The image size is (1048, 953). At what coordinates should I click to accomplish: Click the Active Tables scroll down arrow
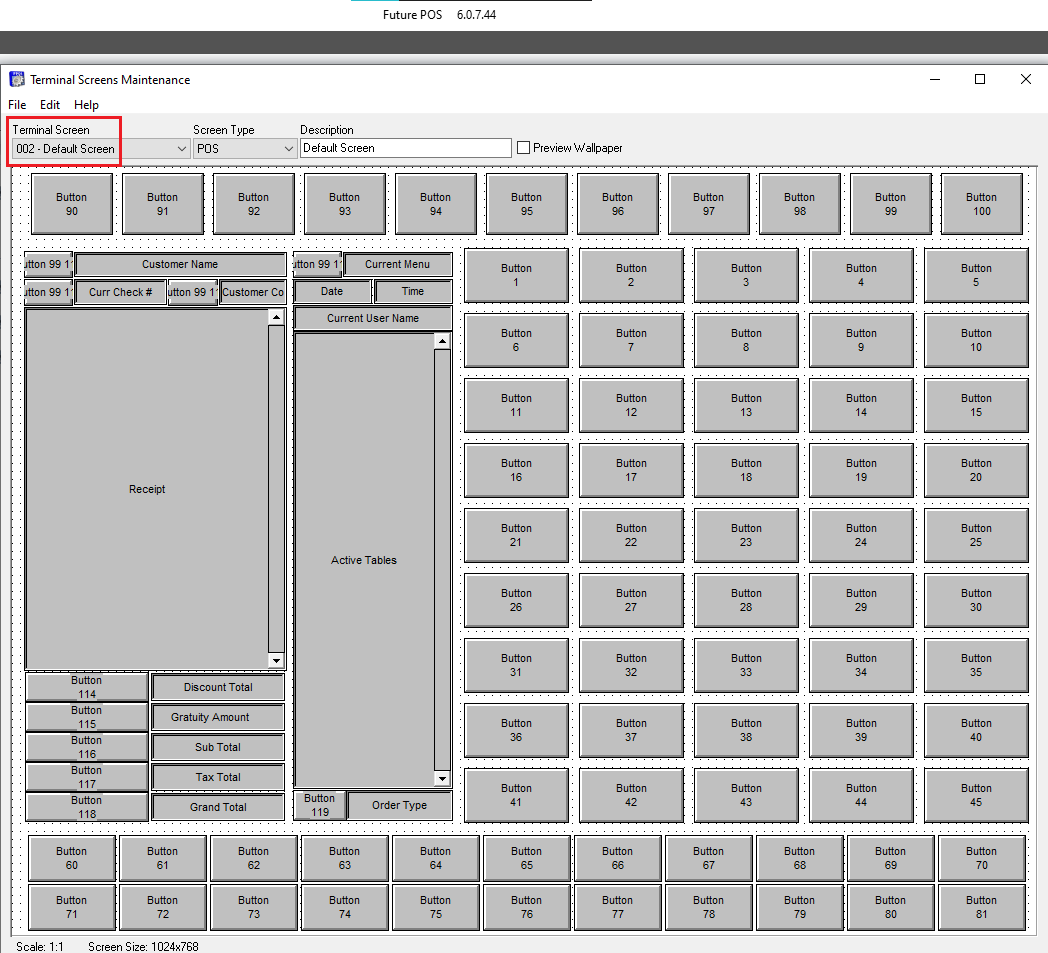tap(442, 778)
